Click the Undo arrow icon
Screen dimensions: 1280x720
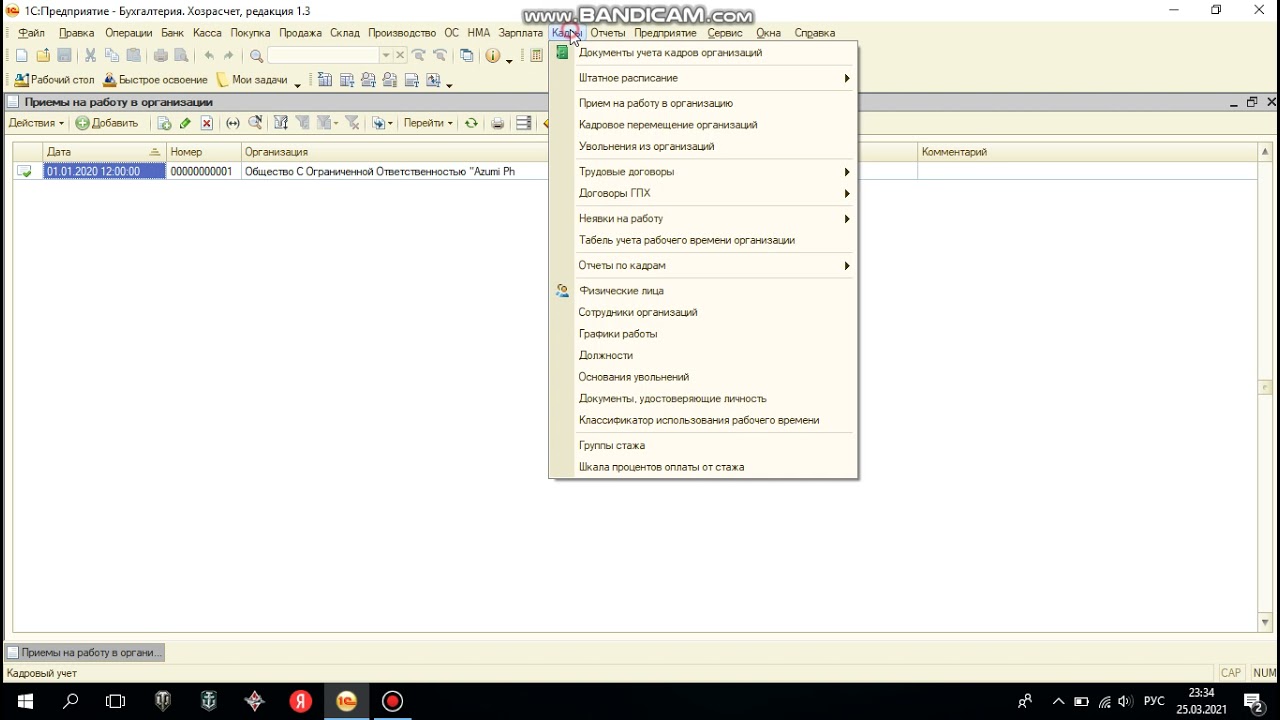click(209, 56)
